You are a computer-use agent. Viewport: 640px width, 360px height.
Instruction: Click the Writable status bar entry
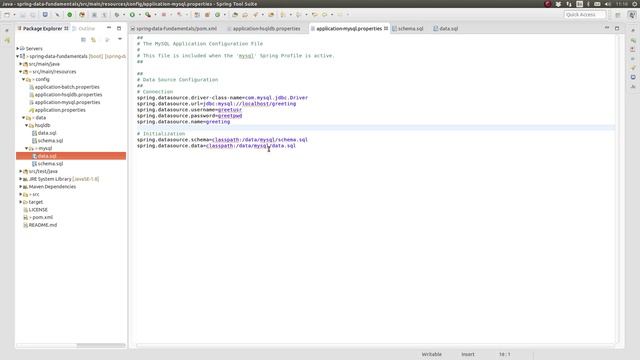click(x=432, y=354)
